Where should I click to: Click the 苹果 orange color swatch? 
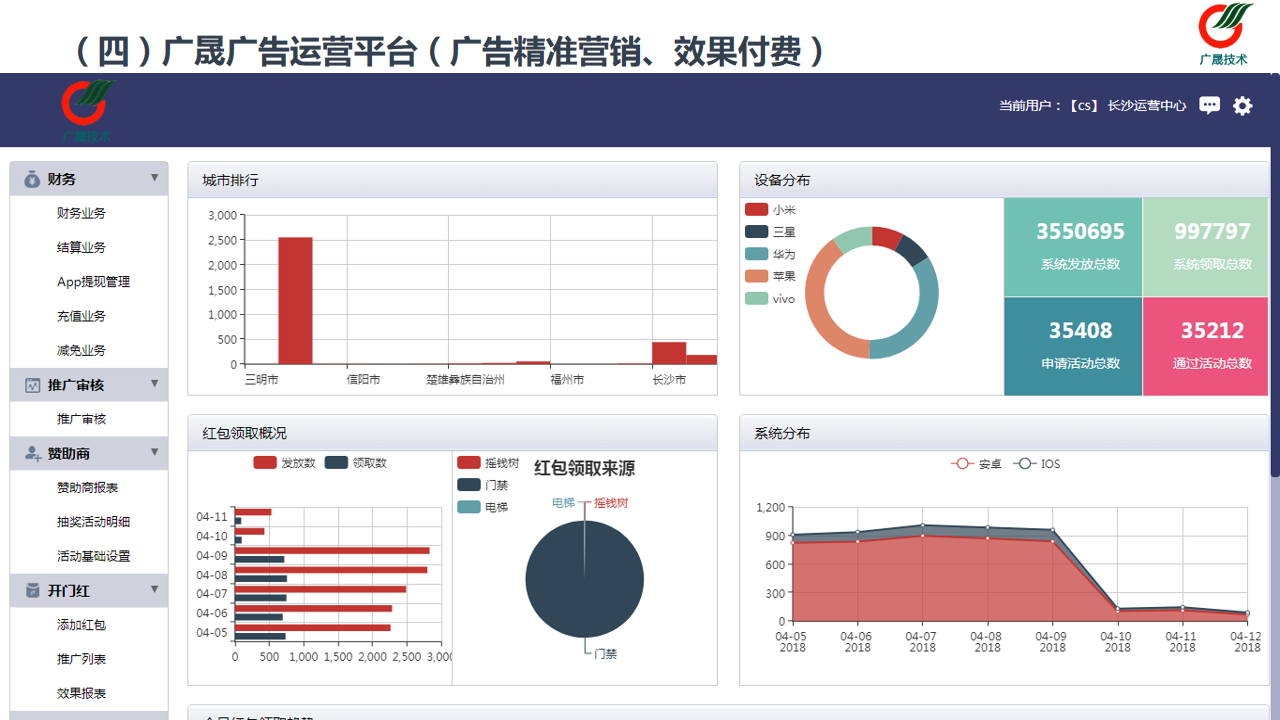tap(756, 276)
